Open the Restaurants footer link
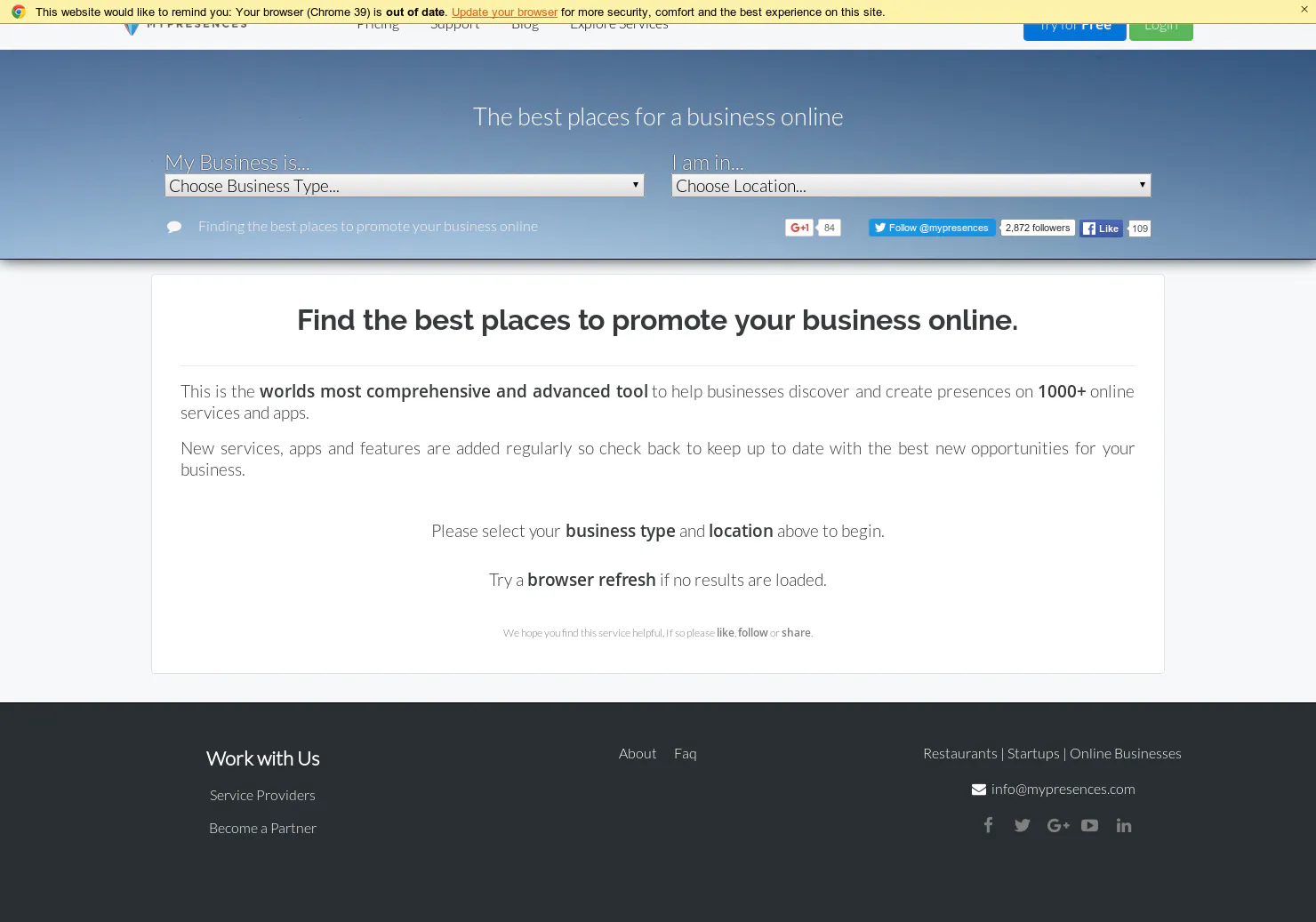1316x922 pixels. (x=960, y=754)
